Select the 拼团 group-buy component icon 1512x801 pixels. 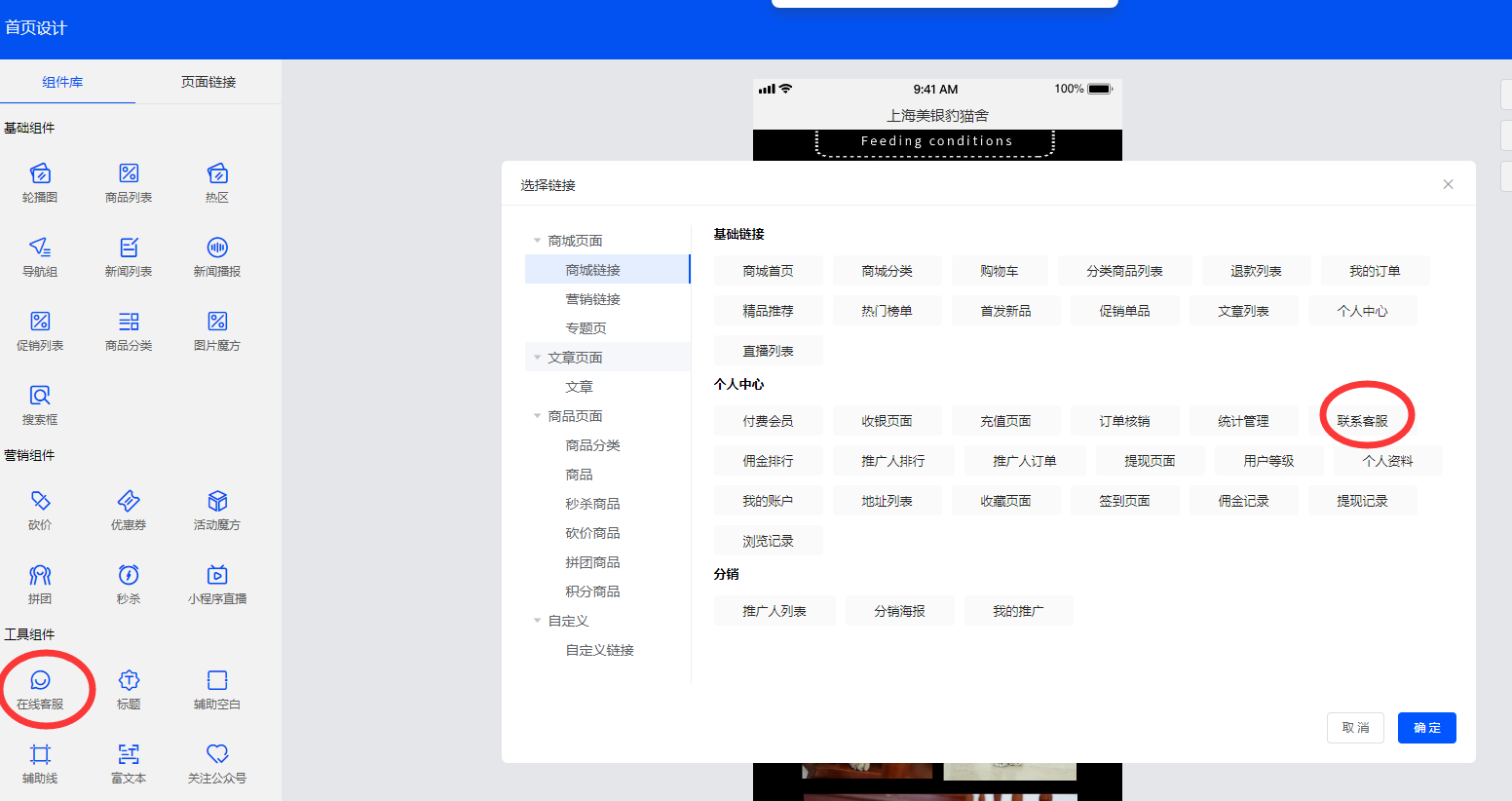coord(40,575)
